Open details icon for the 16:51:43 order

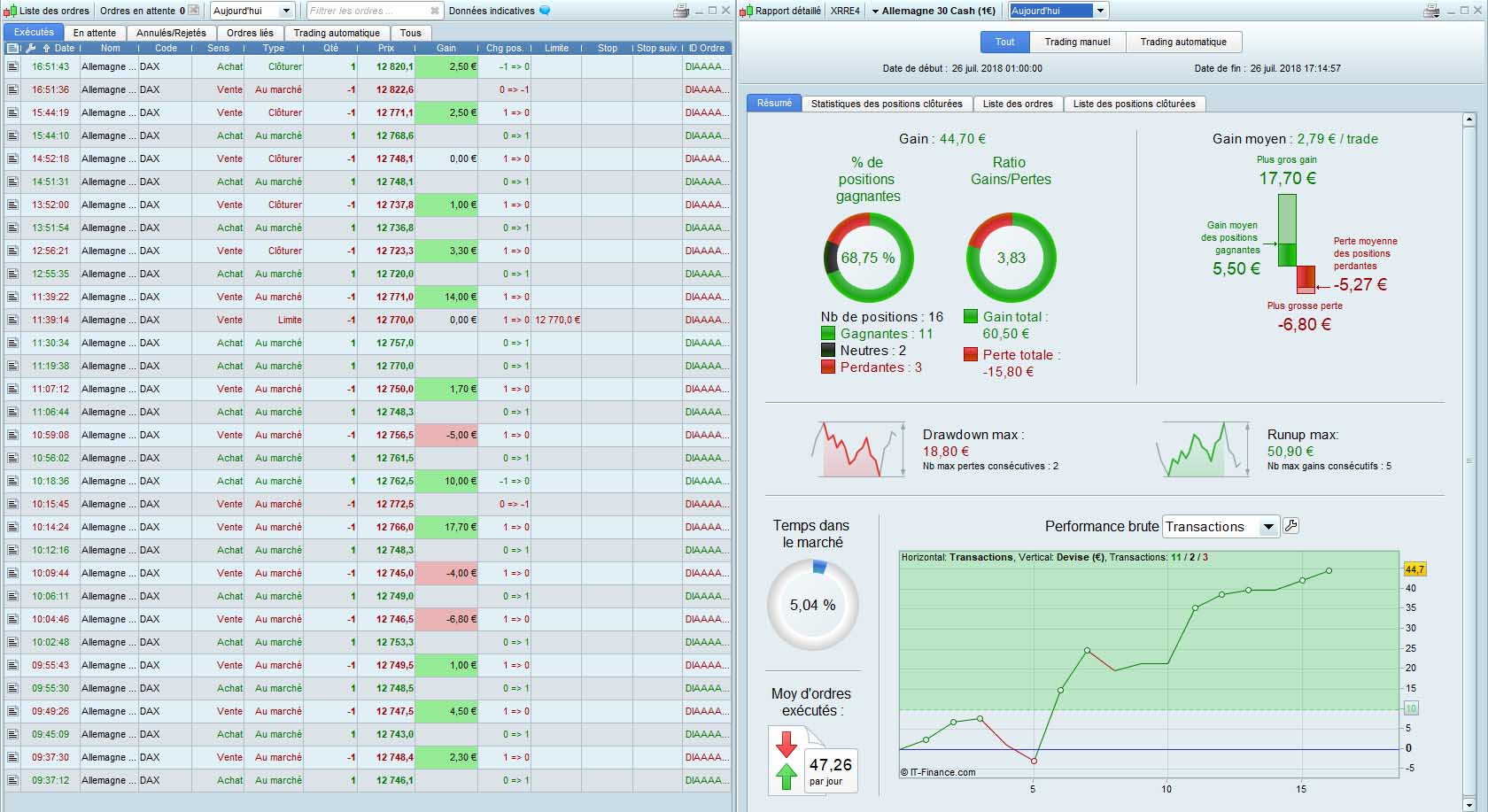tap(13, 66)
